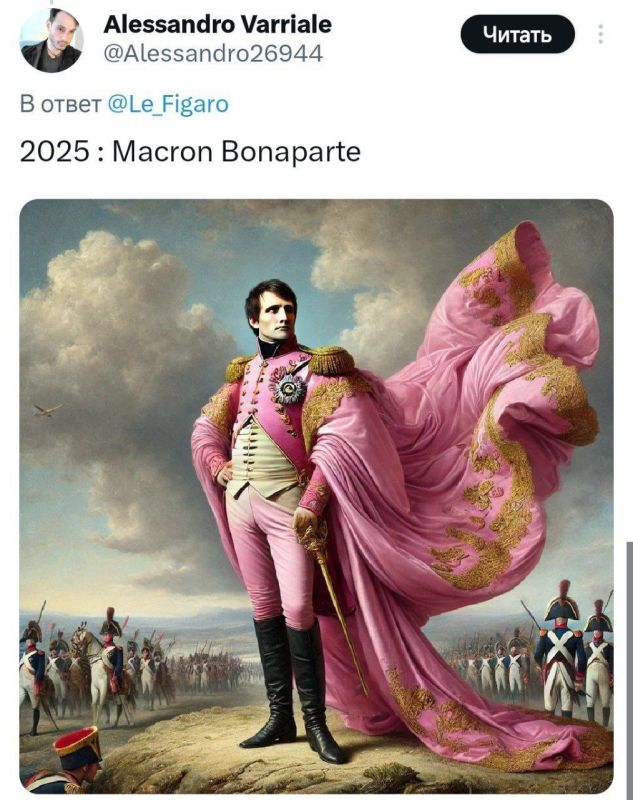Click the Читать follow button
The height and width of the screenshot is (800, 633).
click(518, 34)
